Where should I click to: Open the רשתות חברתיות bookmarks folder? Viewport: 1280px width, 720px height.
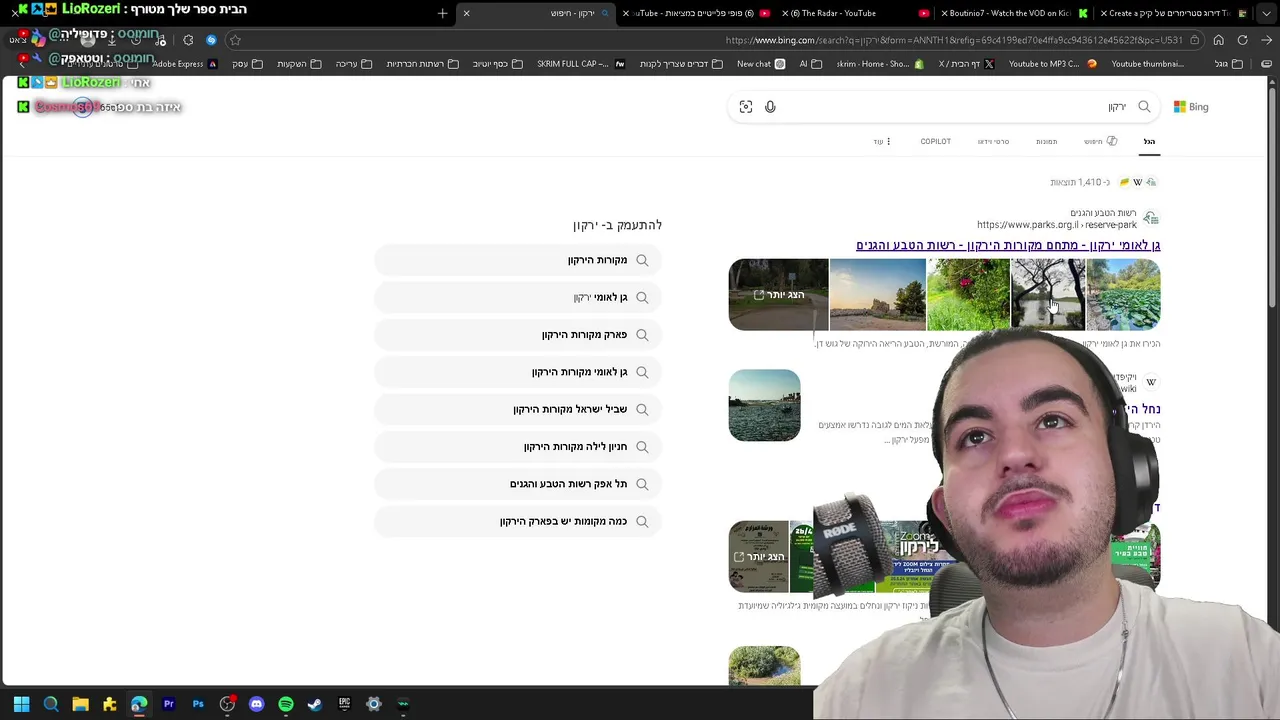(x=422, y=64)
